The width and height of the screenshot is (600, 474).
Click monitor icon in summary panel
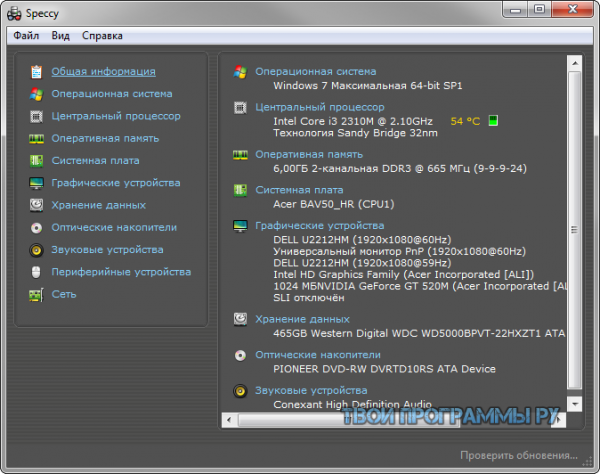[240, 226]
